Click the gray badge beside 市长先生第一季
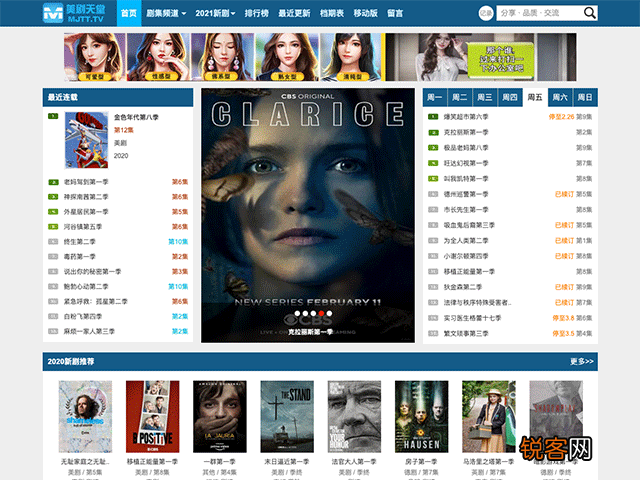640x480 pixels. click(x=433, y=210)
